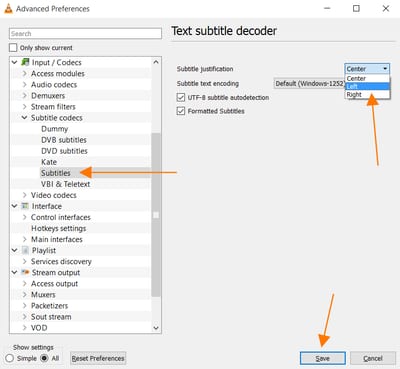Open the Subtitle text encoding dropdown

(309, 83)
